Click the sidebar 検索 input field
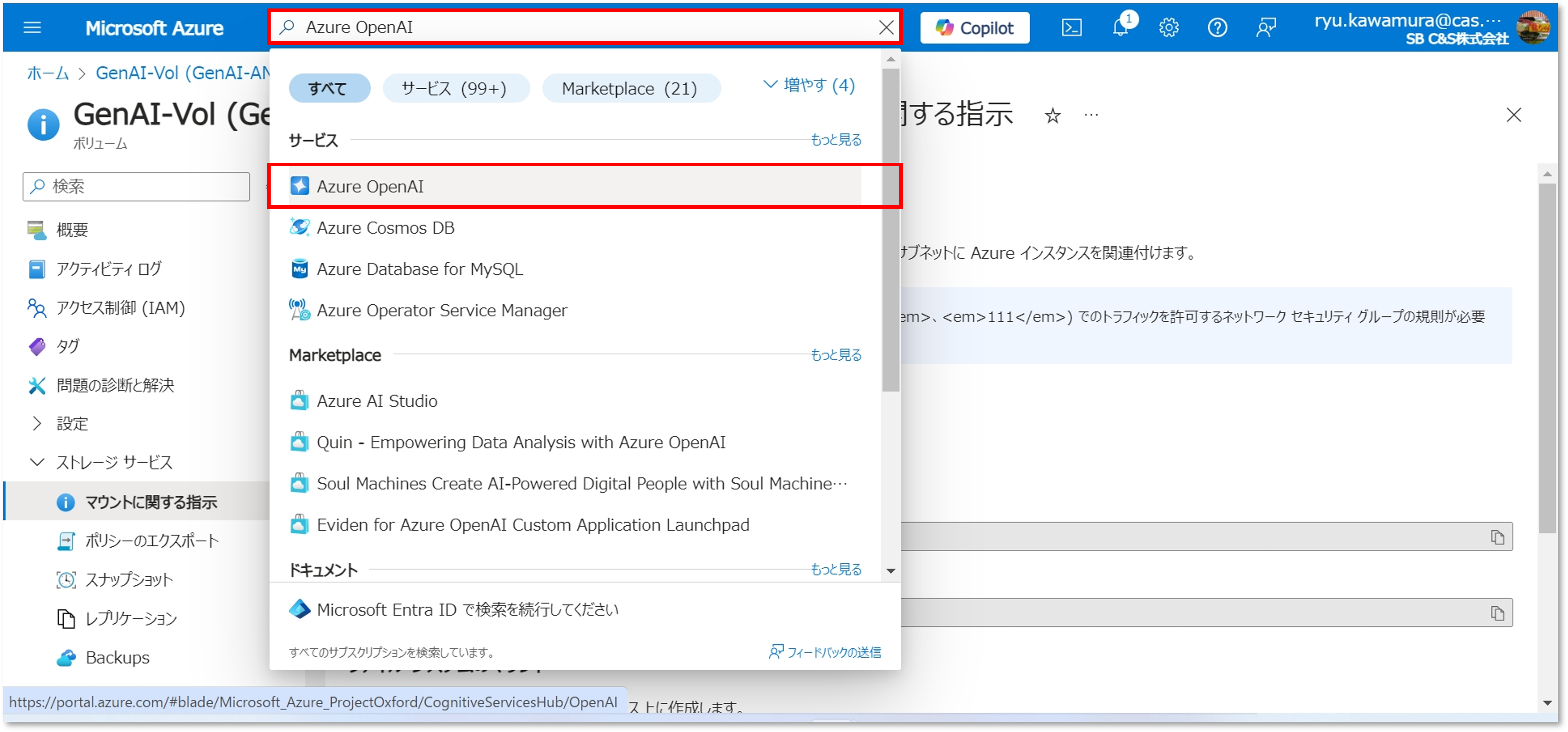 (136, 186)
